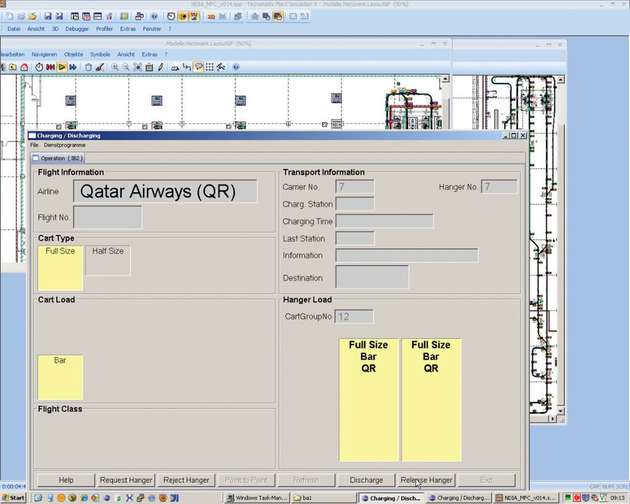Click the Help button
The image size is (630, 504).
(x=66, y=480)
